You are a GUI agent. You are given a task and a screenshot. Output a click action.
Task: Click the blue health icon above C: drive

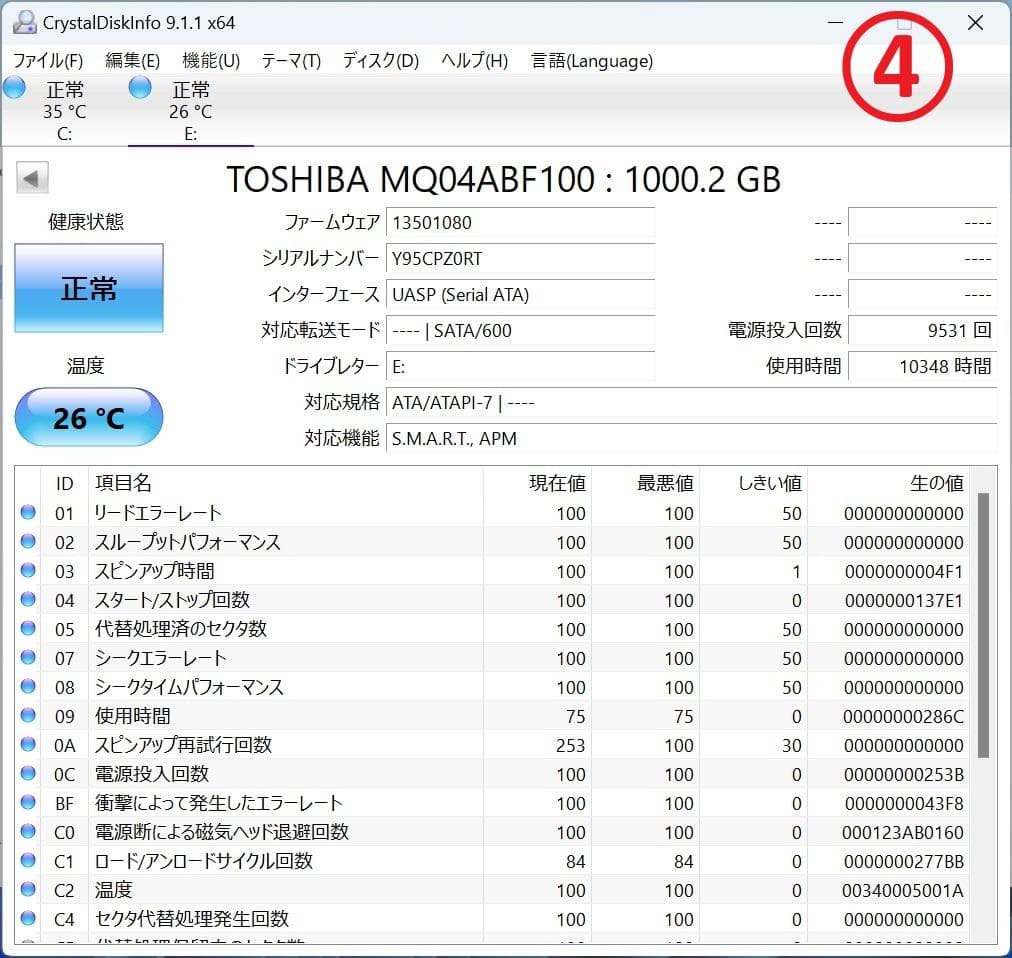click(x=14, y=88)
